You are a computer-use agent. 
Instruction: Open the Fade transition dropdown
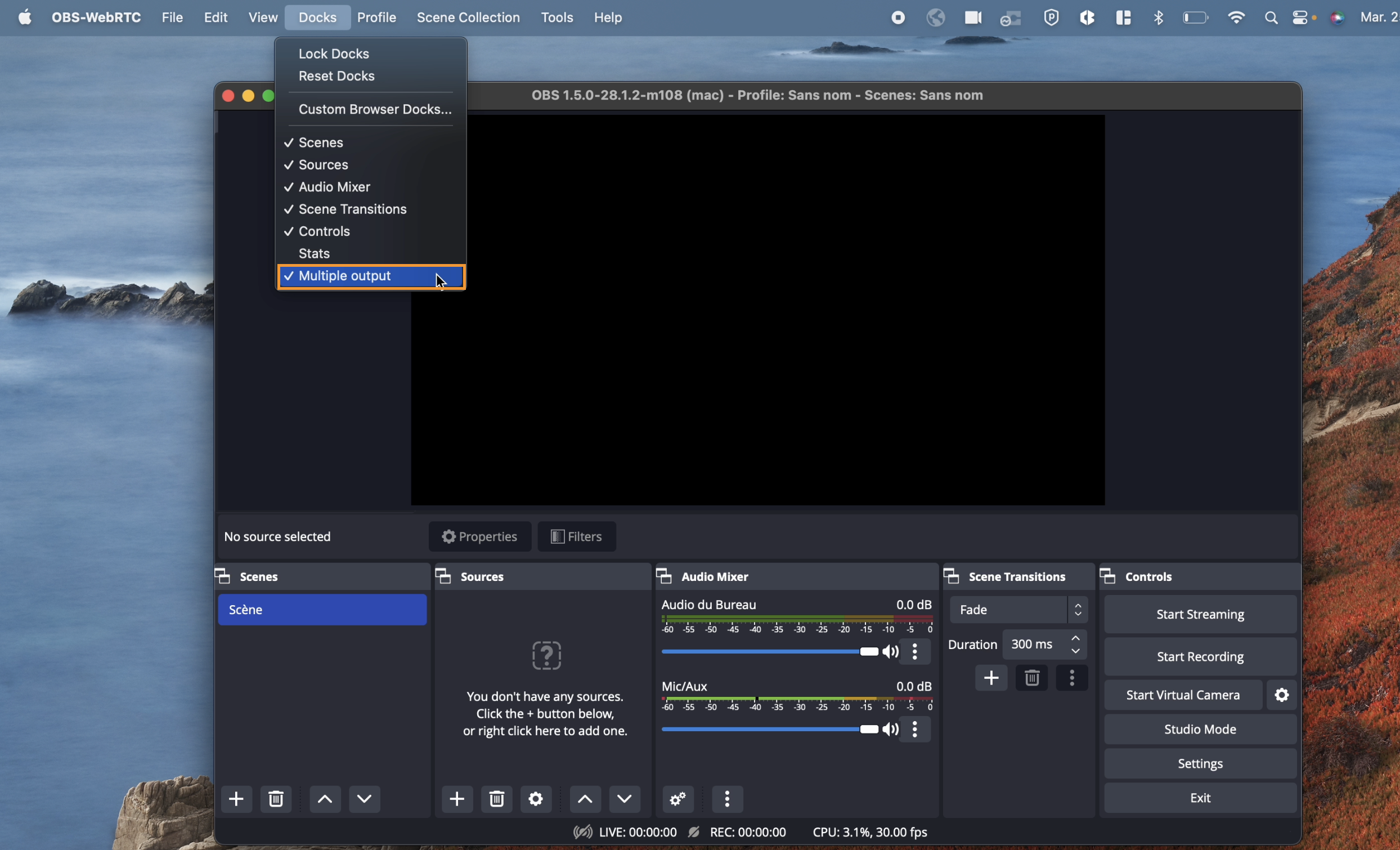(1018, 610)
